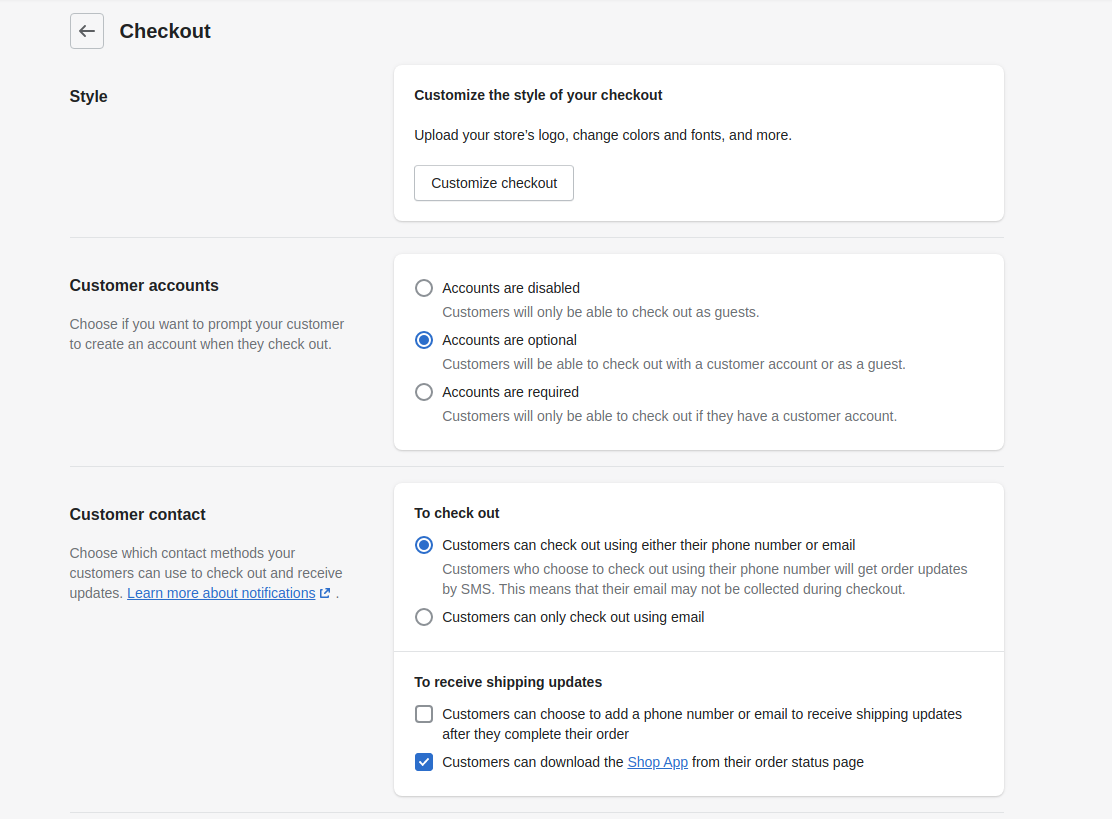Select checkout using email only option
This screenshot has height=819, width=1112.
coord(423,617)
